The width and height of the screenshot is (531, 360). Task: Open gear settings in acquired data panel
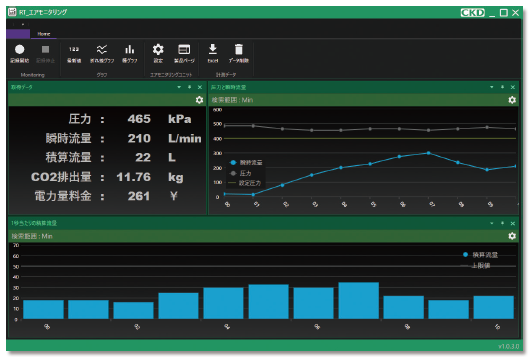199,100
